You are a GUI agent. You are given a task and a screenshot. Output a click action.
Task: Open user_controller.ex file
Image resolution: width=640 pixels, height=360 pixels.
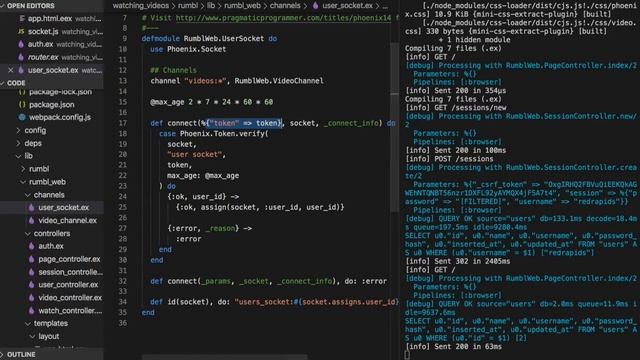pyautogui.click(x=68, y=284)
